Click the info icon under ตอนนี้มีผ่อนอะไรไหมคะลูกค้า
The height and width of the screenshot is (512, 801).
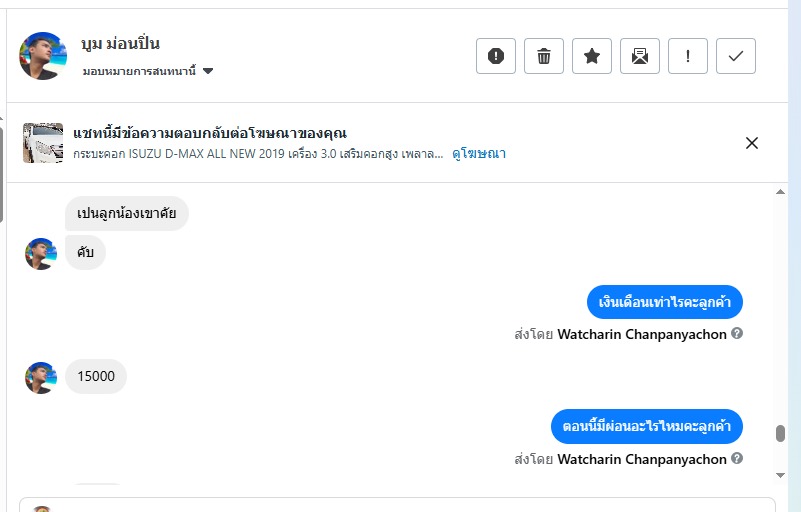coord(737,459)
